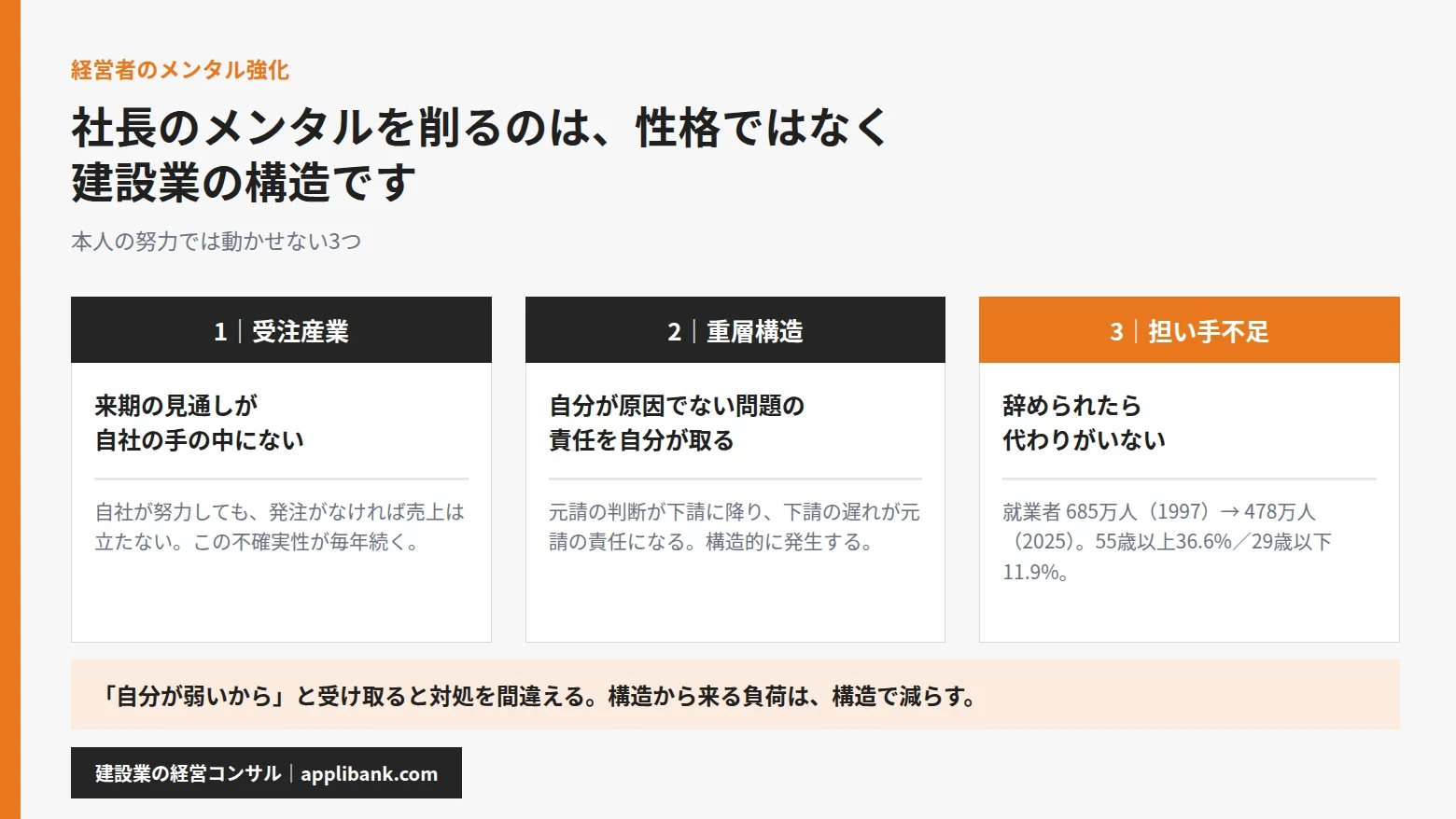Click card header 2｜重層構造

tap(735, 330)
